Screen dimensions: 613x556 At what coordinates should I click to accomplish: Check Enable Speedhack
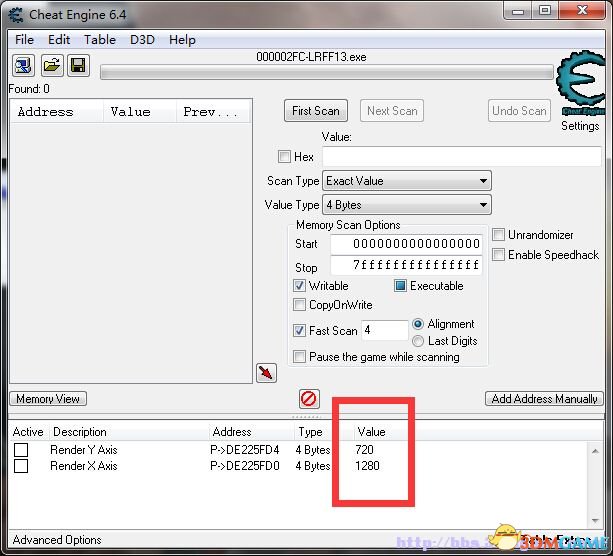point(498,255)
